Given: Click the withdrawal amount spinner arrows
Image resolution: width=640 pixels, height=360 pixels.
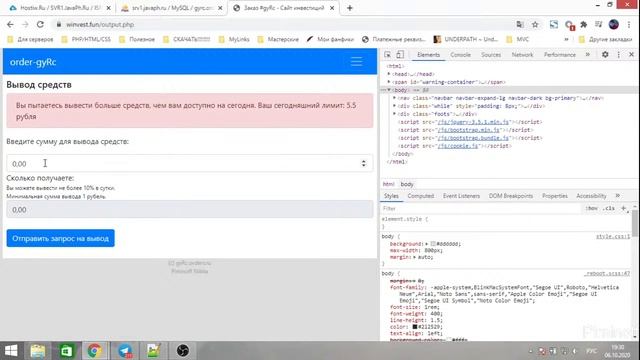Looking at the screenshot, I should (x=363, y=163).
